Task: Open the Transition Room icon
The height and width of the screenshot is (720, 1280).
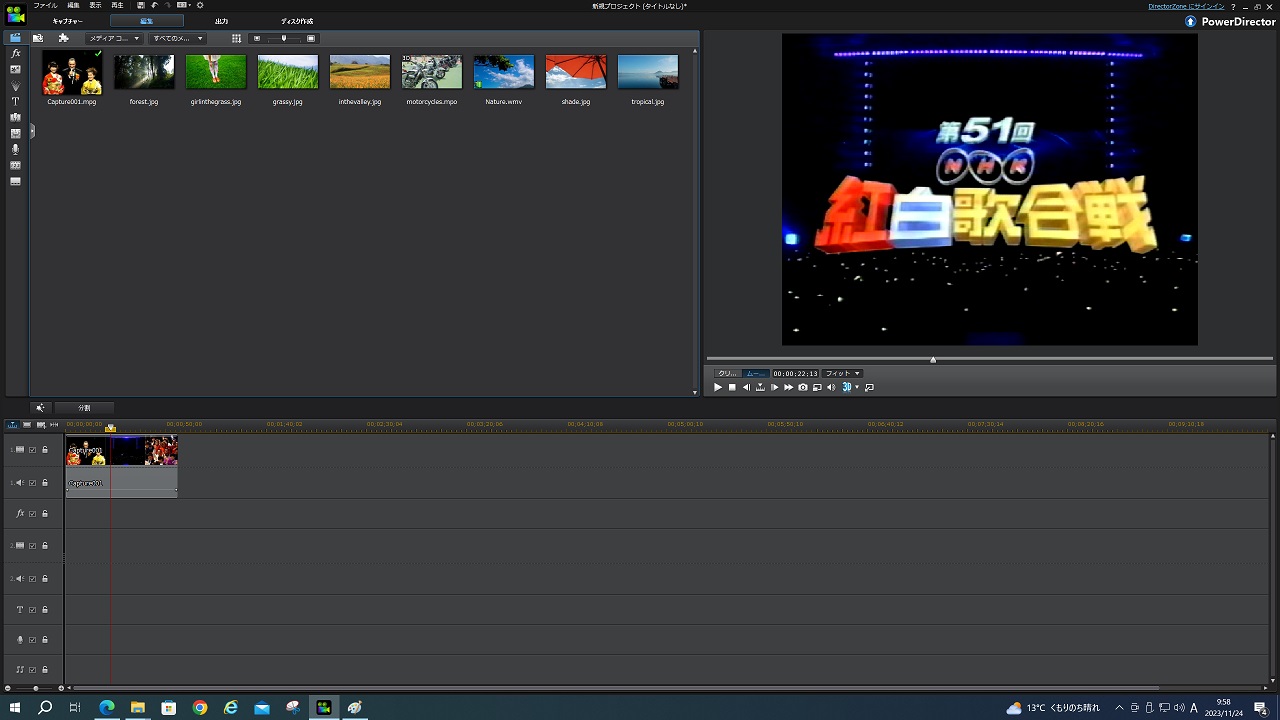Action: tap(15, 117)
